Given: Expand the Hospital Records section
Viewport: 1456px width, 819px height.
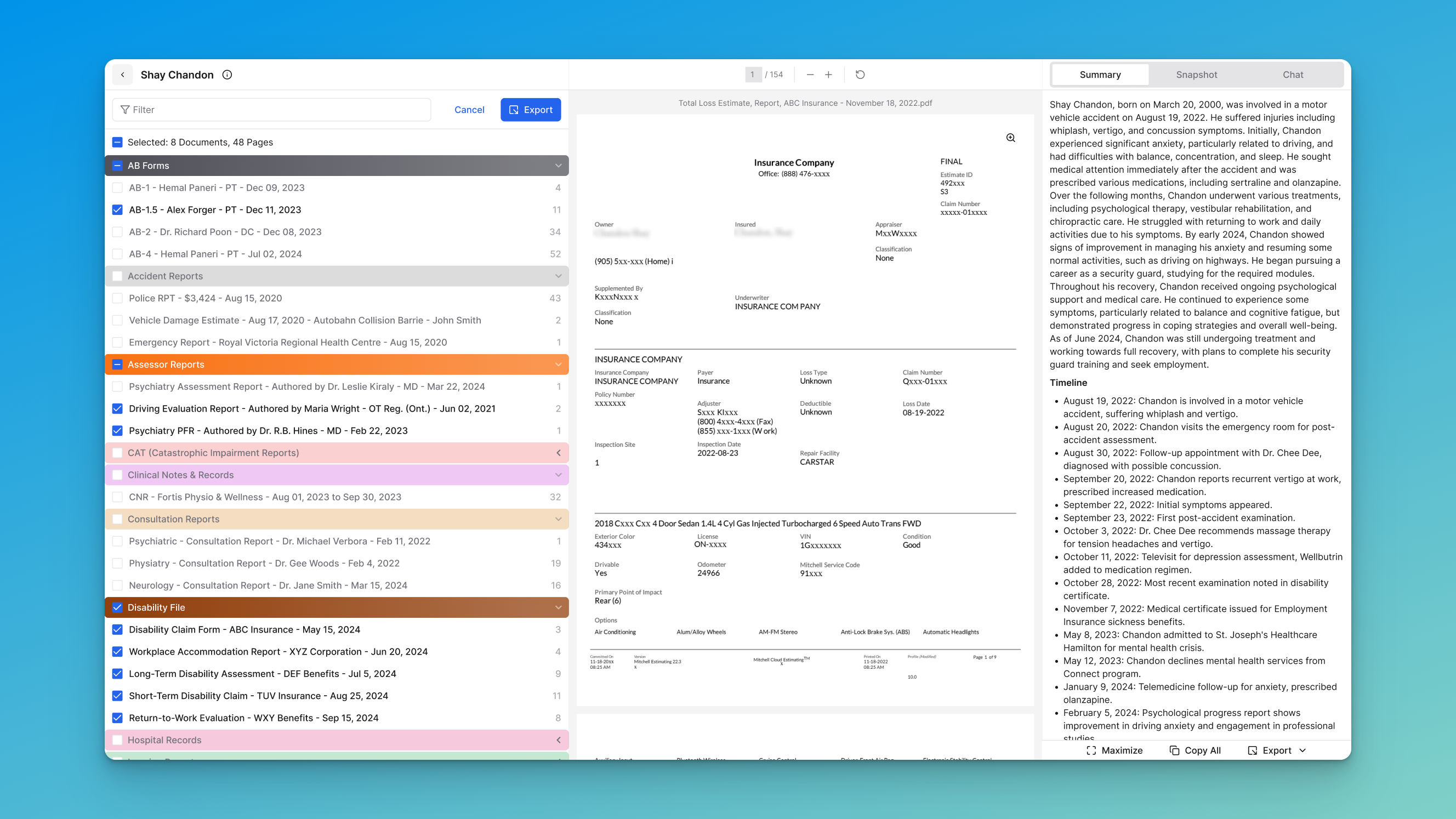Looking at the screenshot, I should [x=558, y=740].
